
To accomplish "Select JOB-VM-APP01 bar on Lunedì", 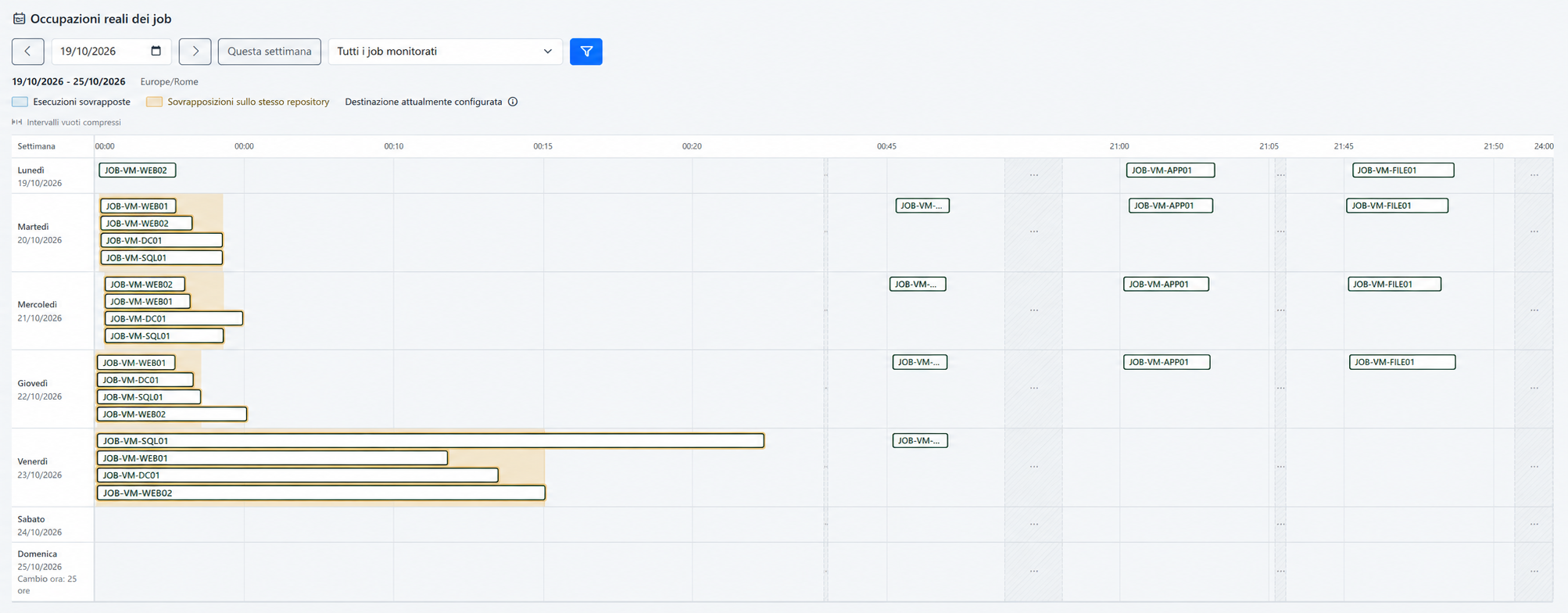I will point(1171,170).
